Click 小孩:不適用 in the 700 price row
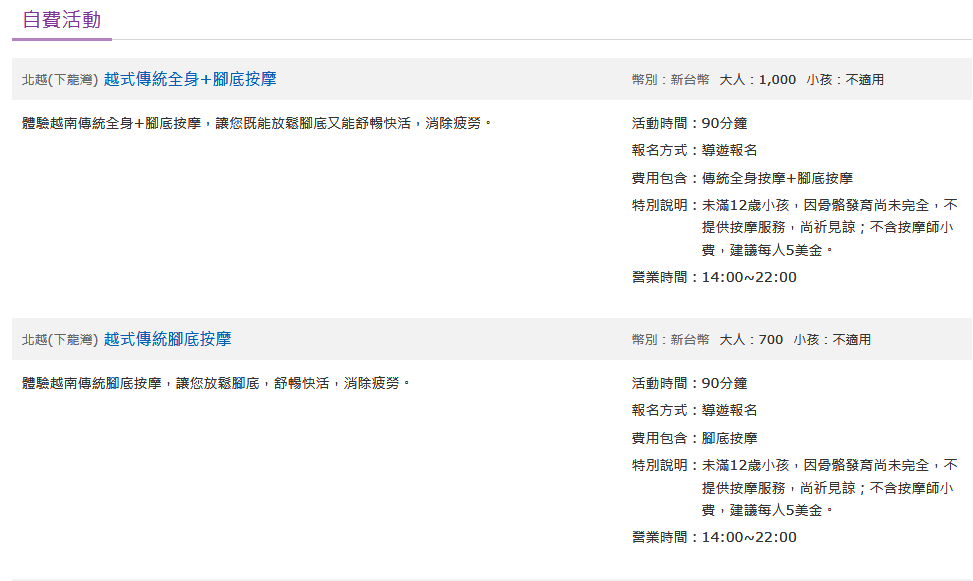 click(x=832, y=340)
